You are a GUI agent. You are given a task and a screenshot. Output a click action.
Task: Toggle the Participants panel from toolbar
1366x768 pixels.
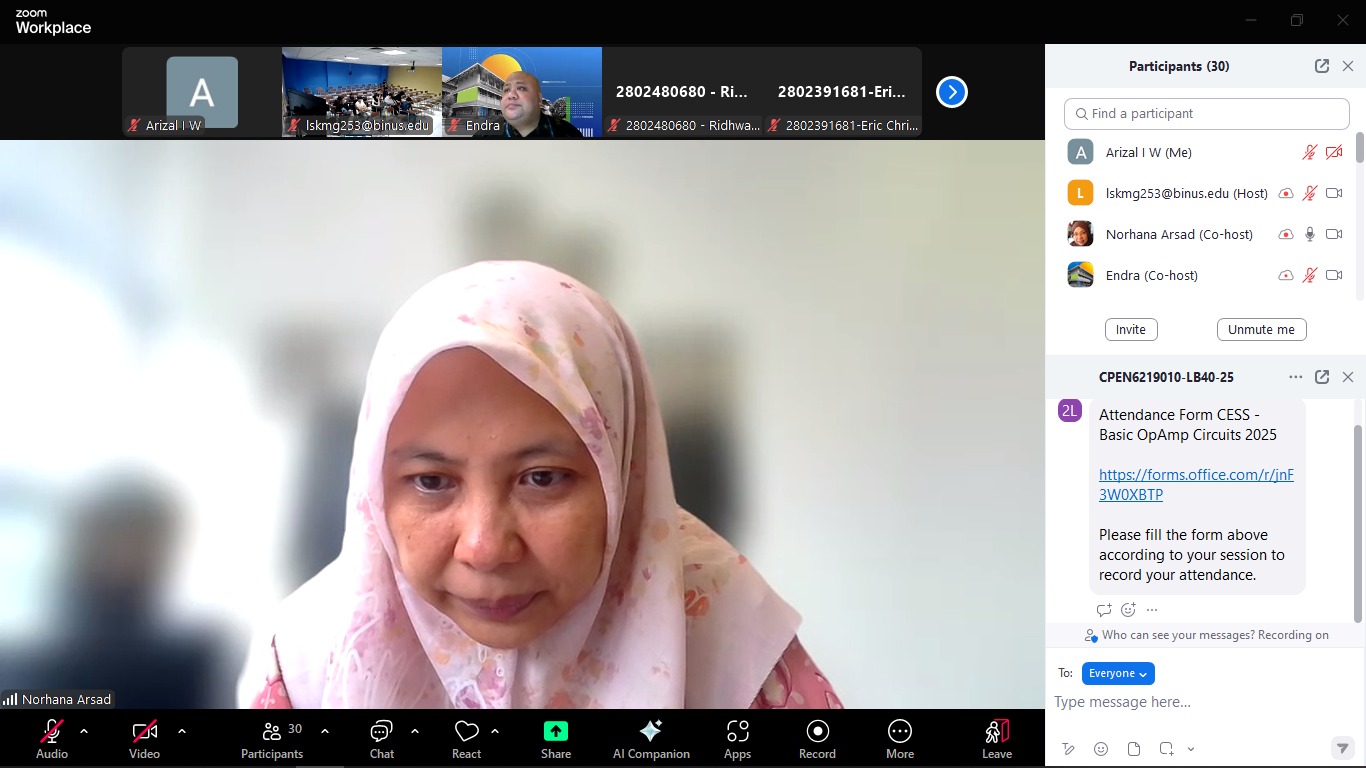272,739
